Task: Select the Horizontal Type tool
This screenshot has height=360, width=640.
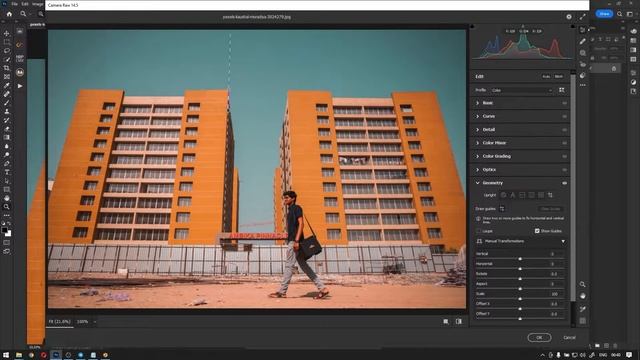Action: click(7, 172)
